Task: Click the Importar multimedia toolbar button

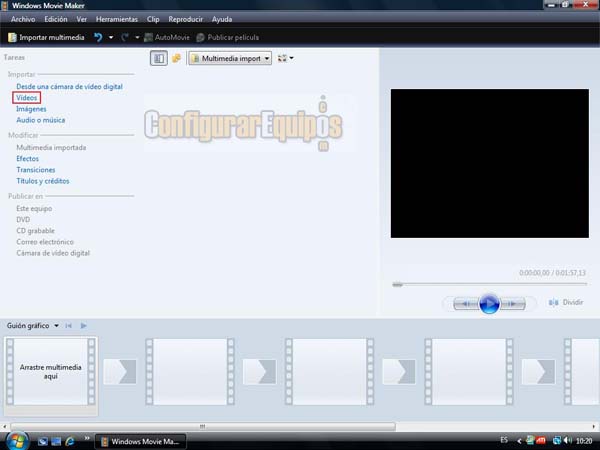Action: pyautogui.click(x=46, y=38)
